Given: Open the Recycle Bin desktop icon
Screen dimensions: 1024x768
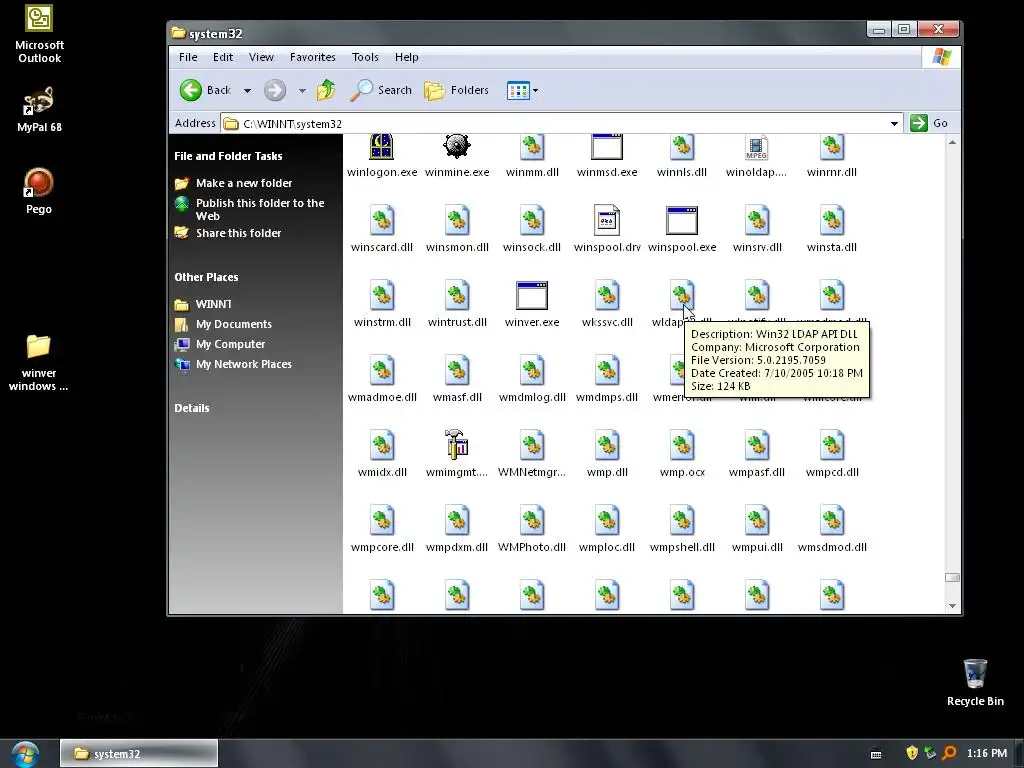Looking at the screenshot, I should [975, 682].
